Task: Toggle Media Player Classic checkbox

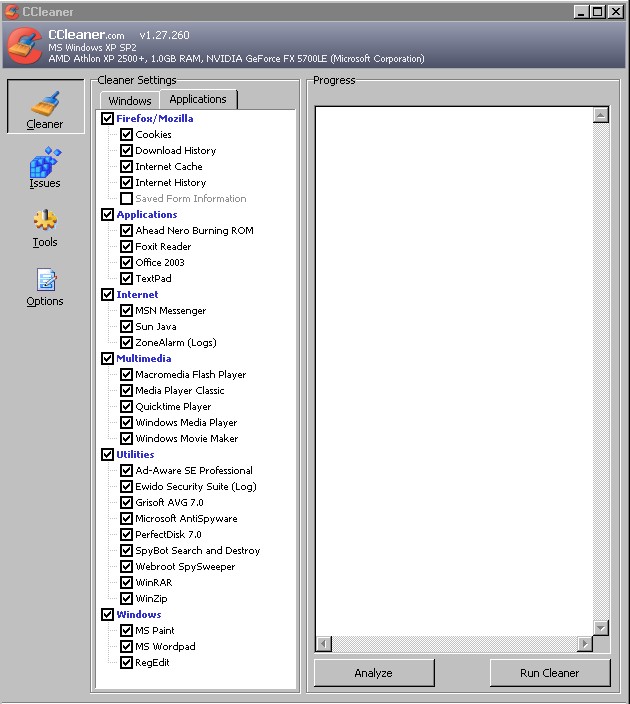Action: coord(126,391)
